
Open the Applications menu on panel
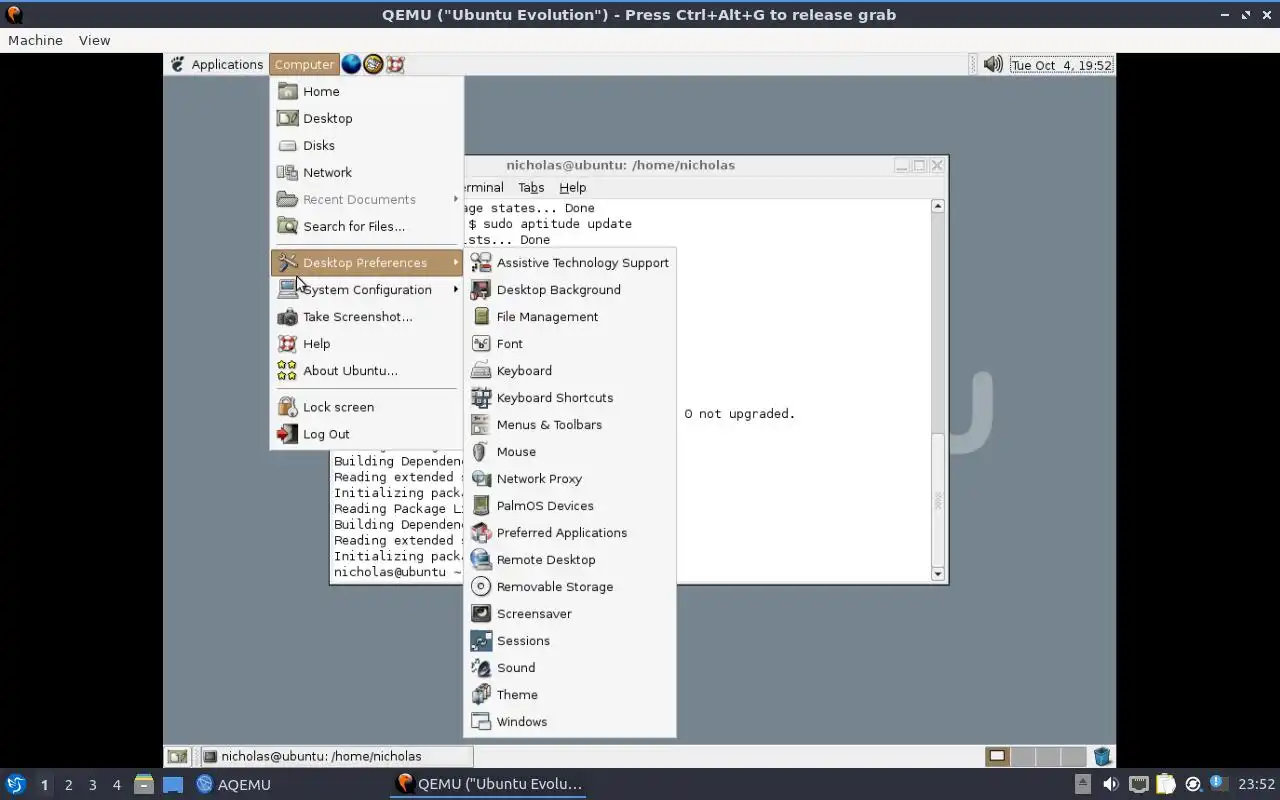[x=217, y=64]
